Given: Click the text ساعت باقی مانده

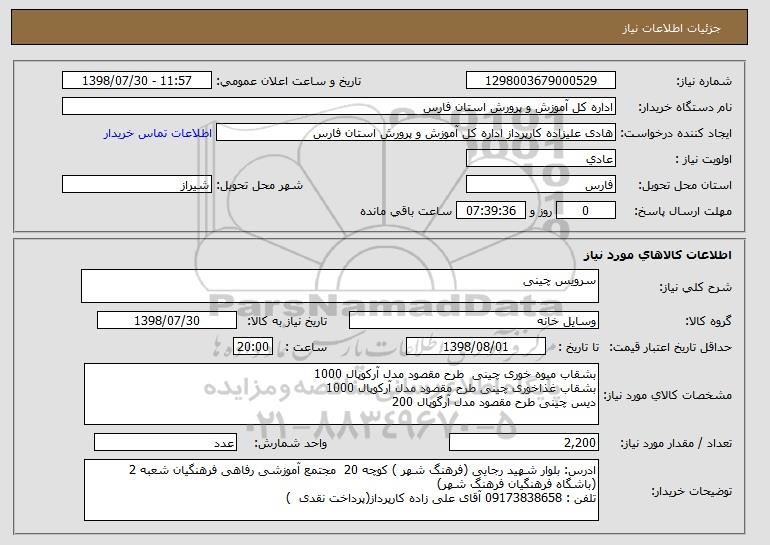Looking at the screenshot, I should click(406, 211).
